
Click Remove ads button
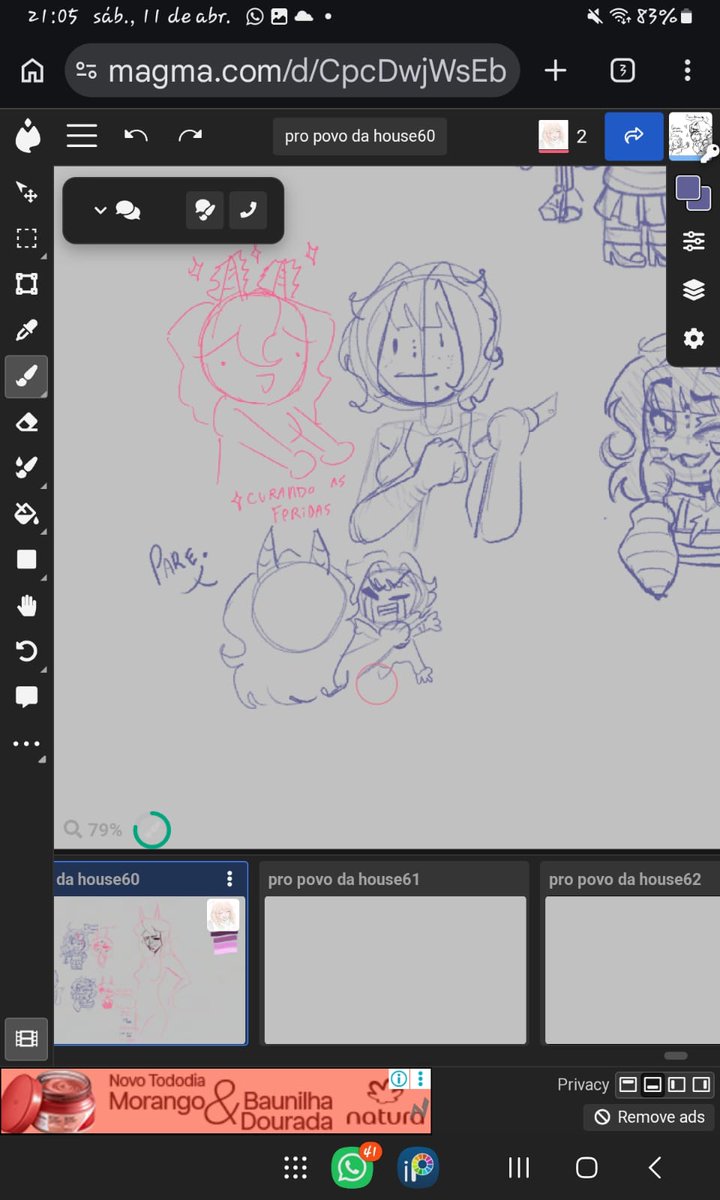tap(649, 1117)
